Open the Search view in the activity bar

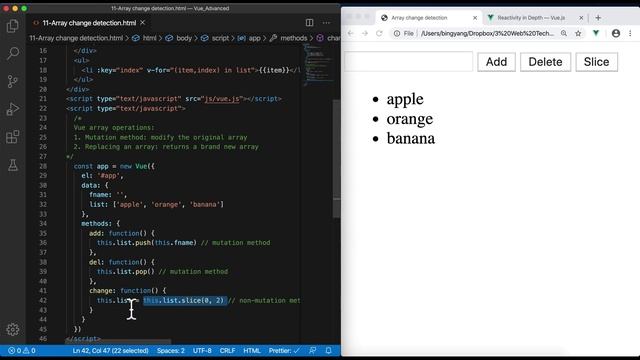coord(13,53)
